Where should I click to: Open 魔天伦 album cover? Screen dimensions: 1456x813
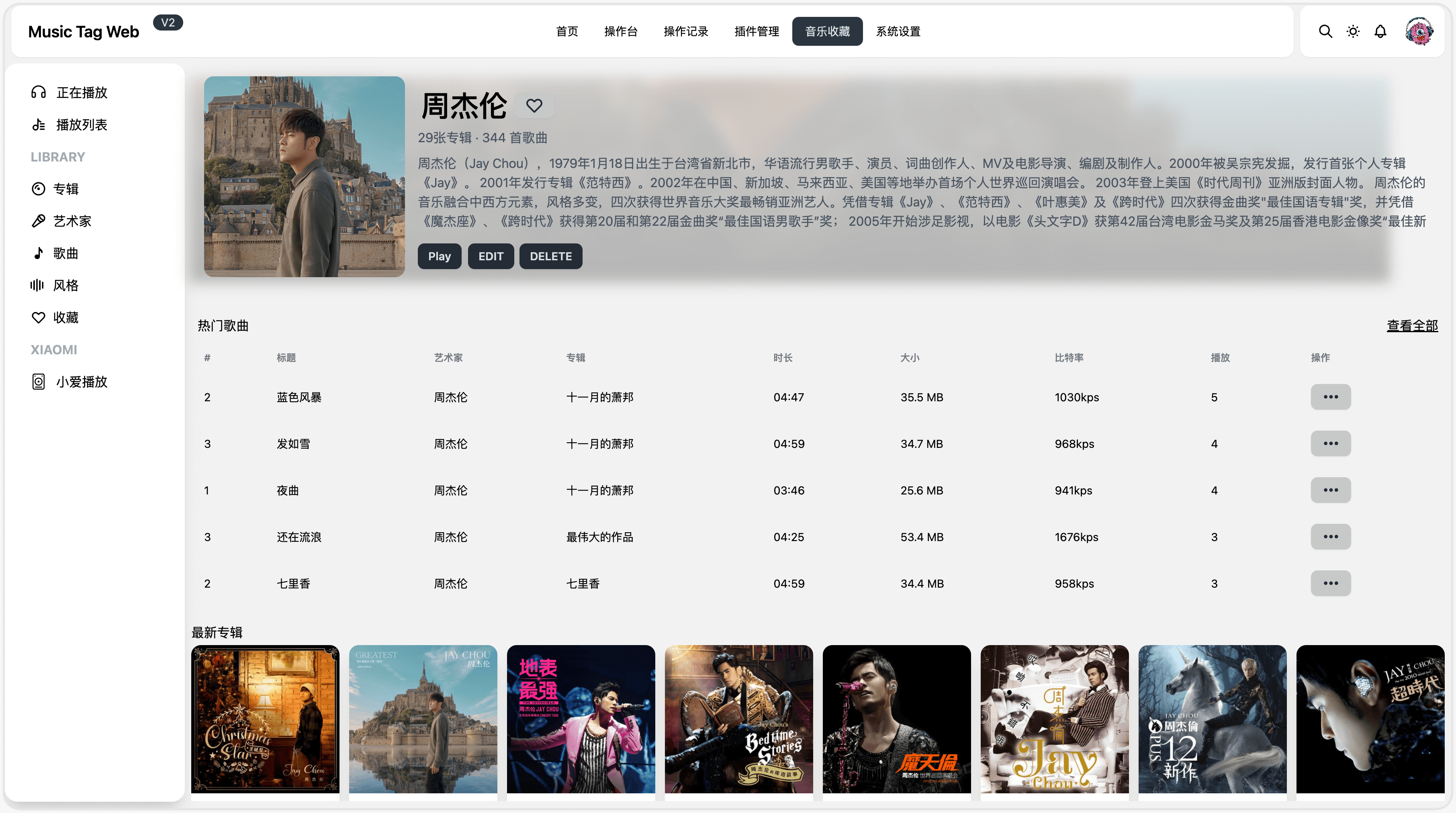click(x=896, y=719)
